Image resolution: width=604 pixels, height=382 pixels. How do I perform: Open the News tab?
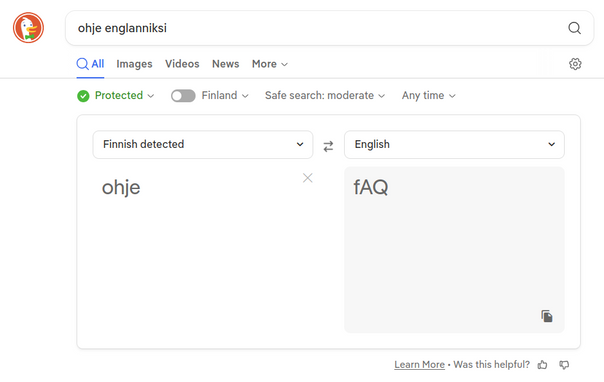coord(225,64)
